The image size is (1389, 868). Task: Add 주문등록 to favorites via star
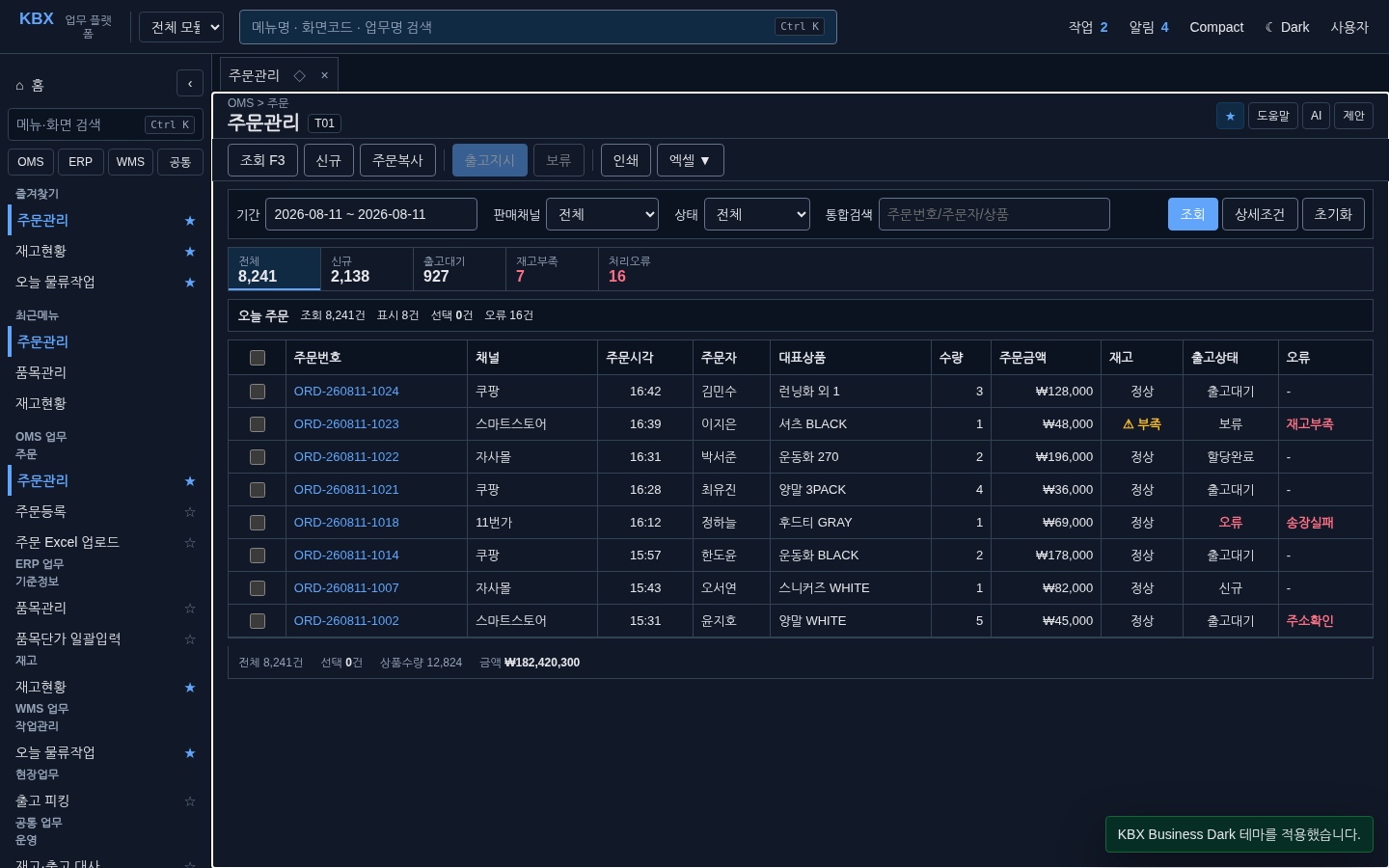click(190, 512)
